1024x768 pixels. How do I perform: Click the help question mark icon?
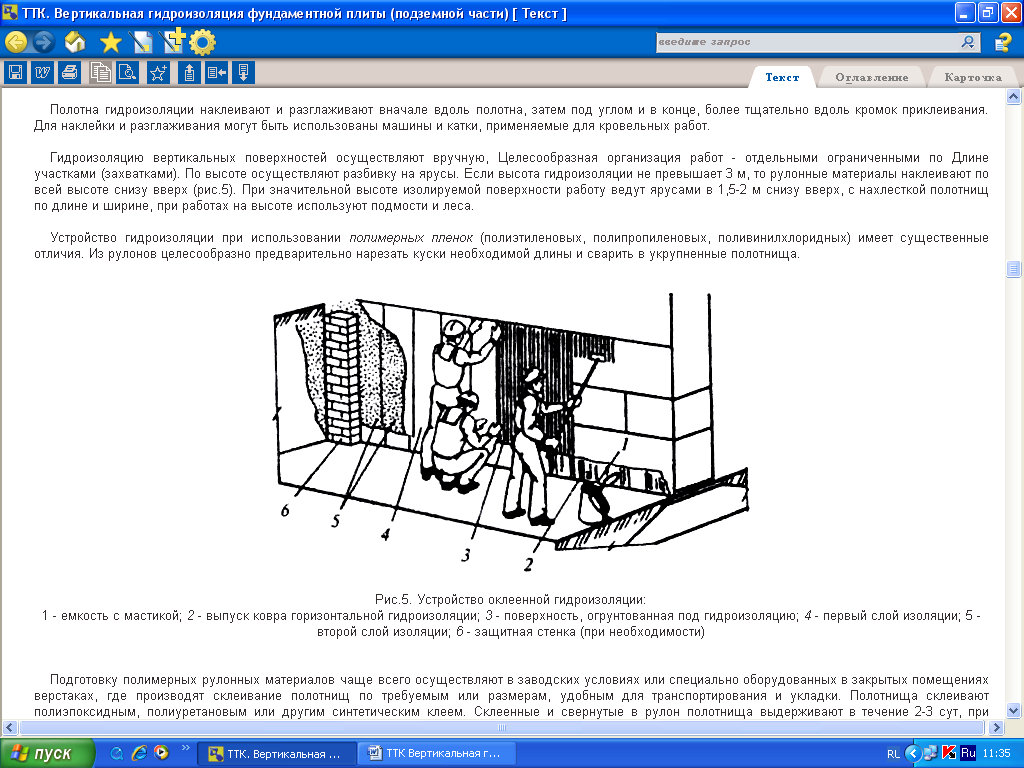[1002, 43]
